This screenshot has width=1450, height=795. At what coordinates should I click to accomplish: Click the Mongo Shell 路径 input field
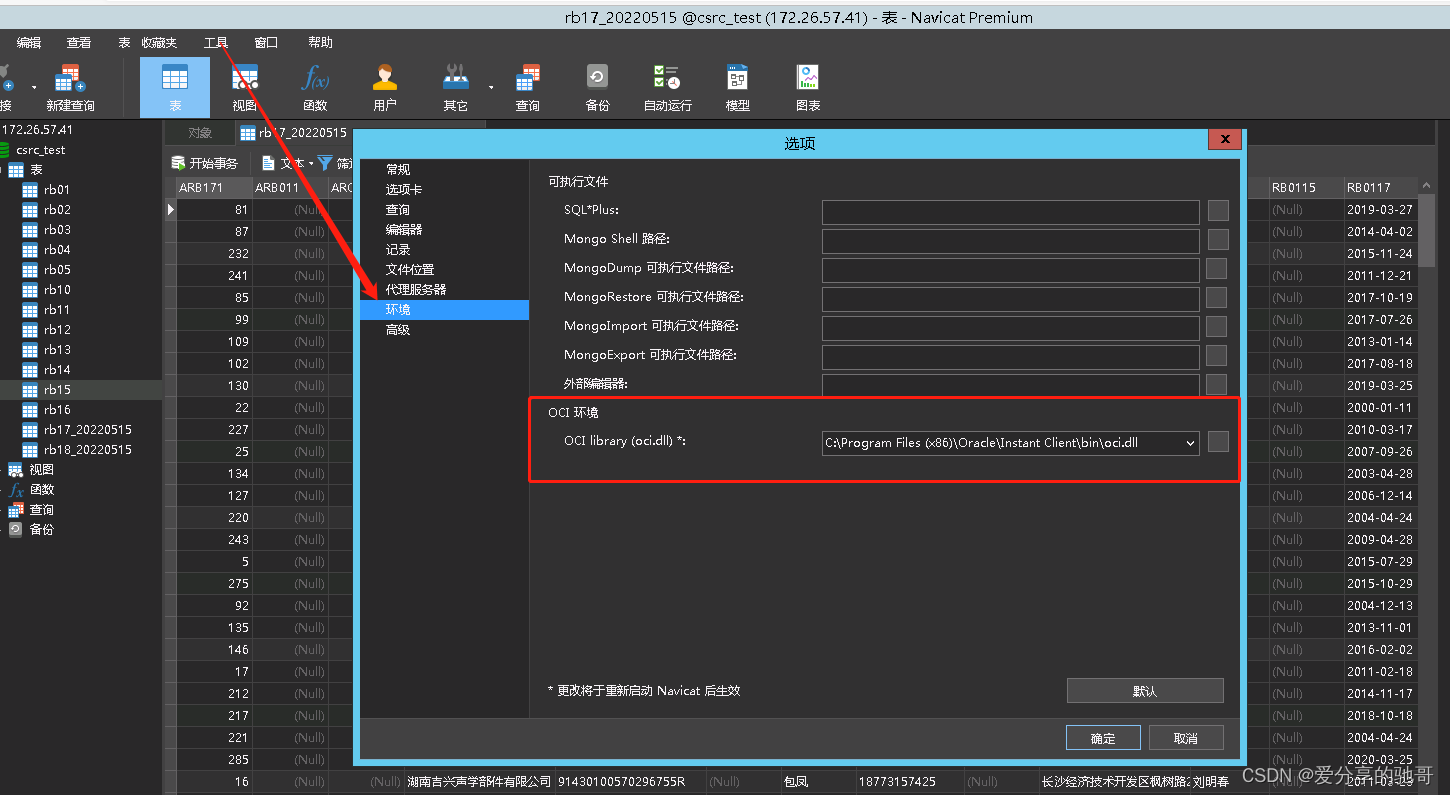[1010, 240]
